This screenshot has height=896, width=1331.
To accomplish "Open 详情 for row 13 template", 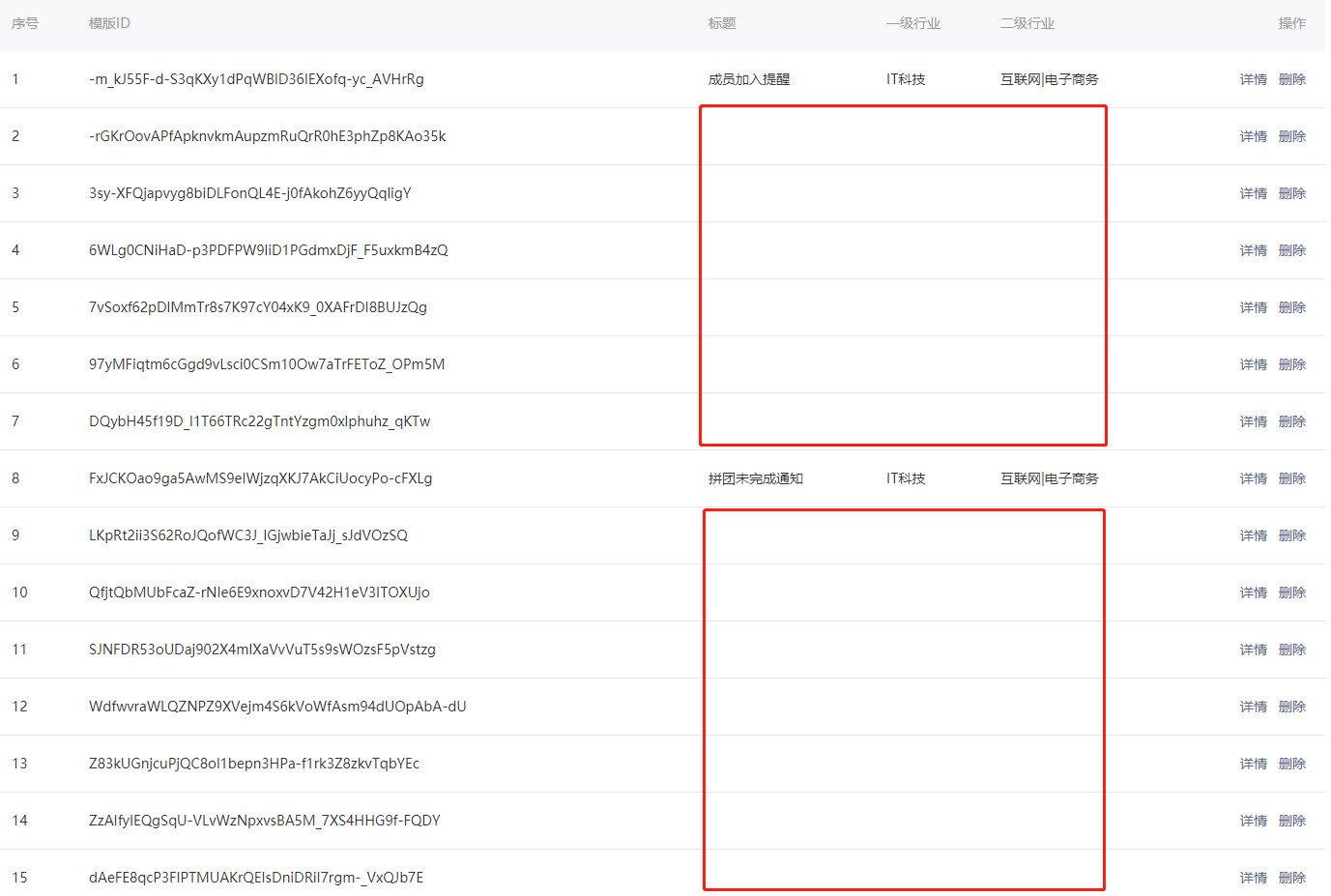I will tap(1253, 764).
